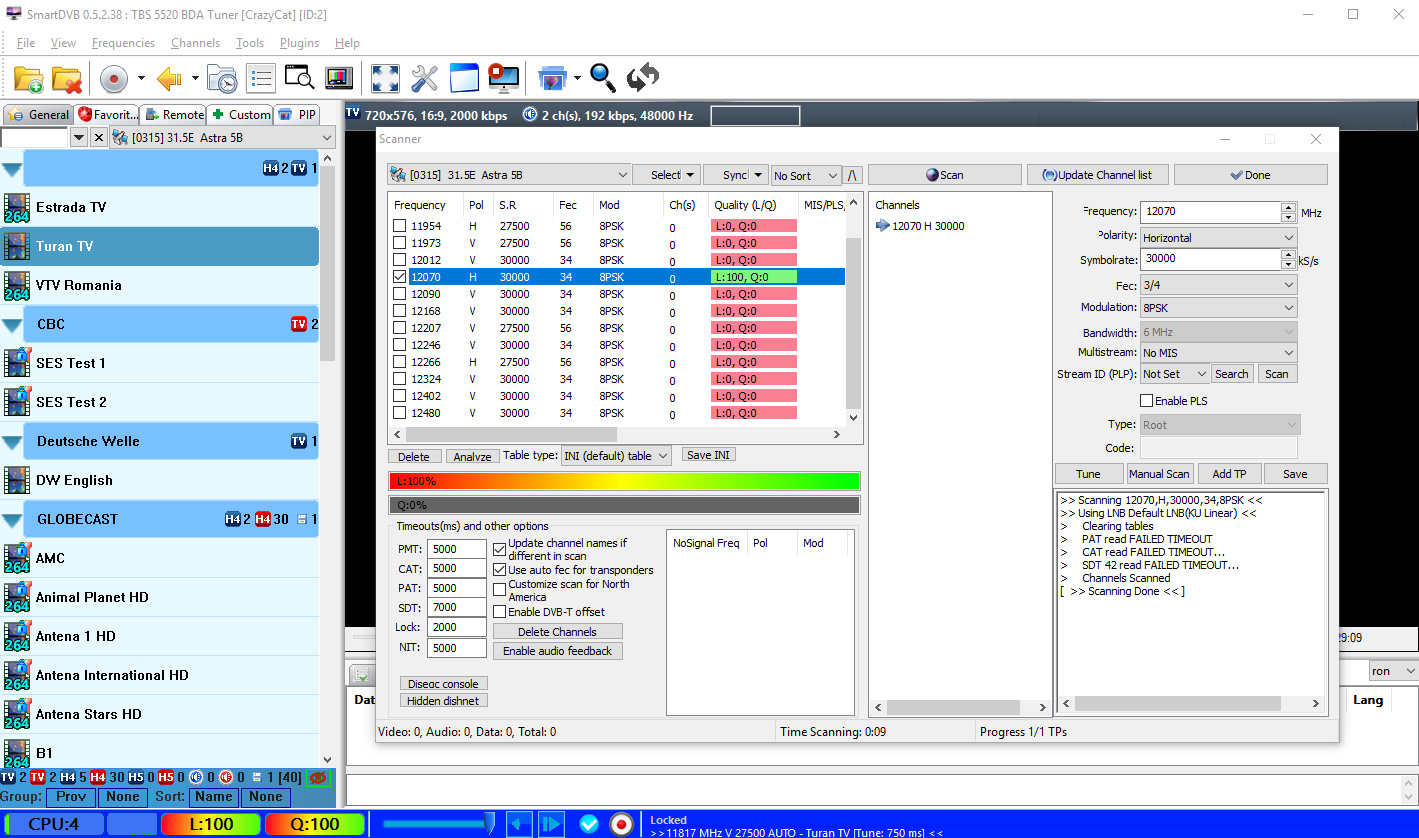Open the Table type INI dropdown
Viewport: 1419px width, 838px height.
click(616, 456)
